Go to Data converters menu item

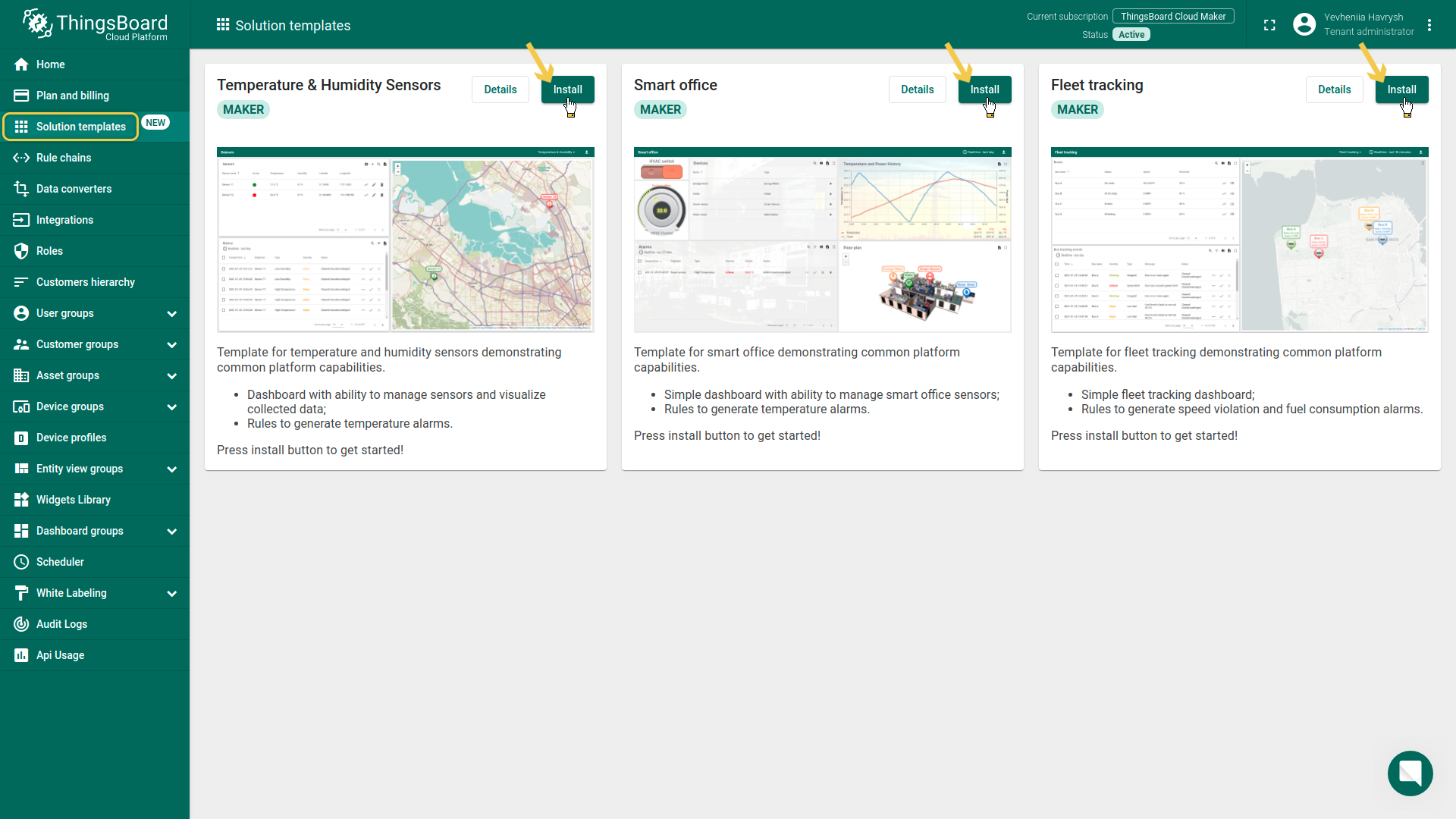pos(74,189)
